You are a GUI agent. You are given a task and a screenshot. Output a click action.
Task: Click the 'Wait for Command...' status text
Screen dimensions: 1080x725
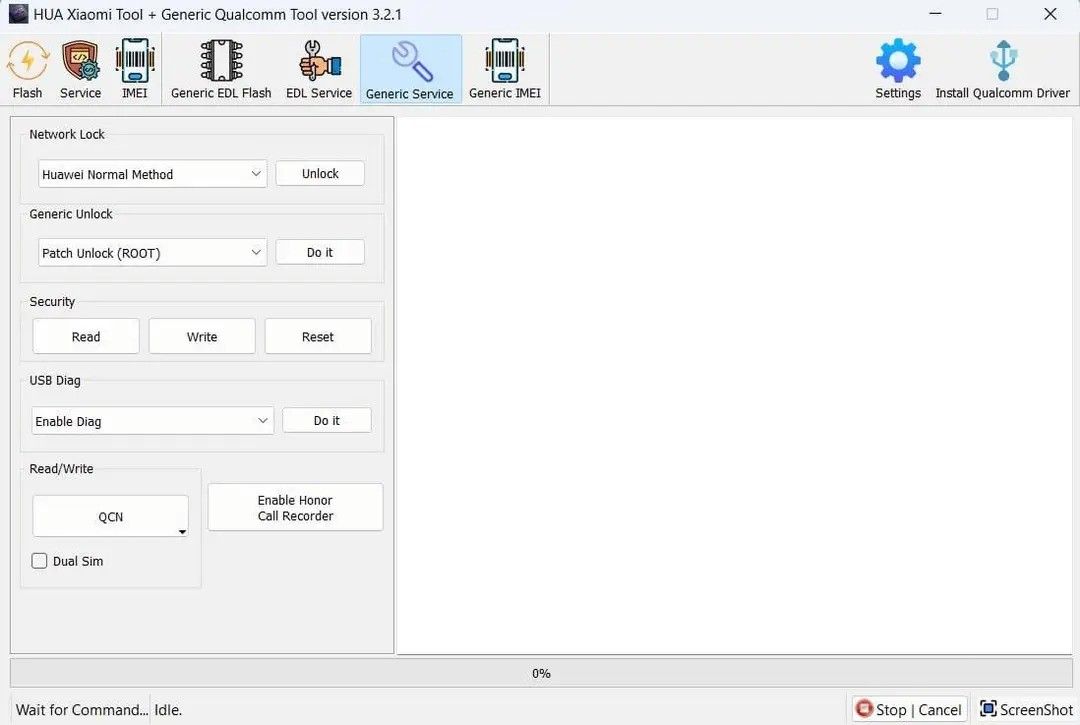pyautogui.click(x=82, y=710)
